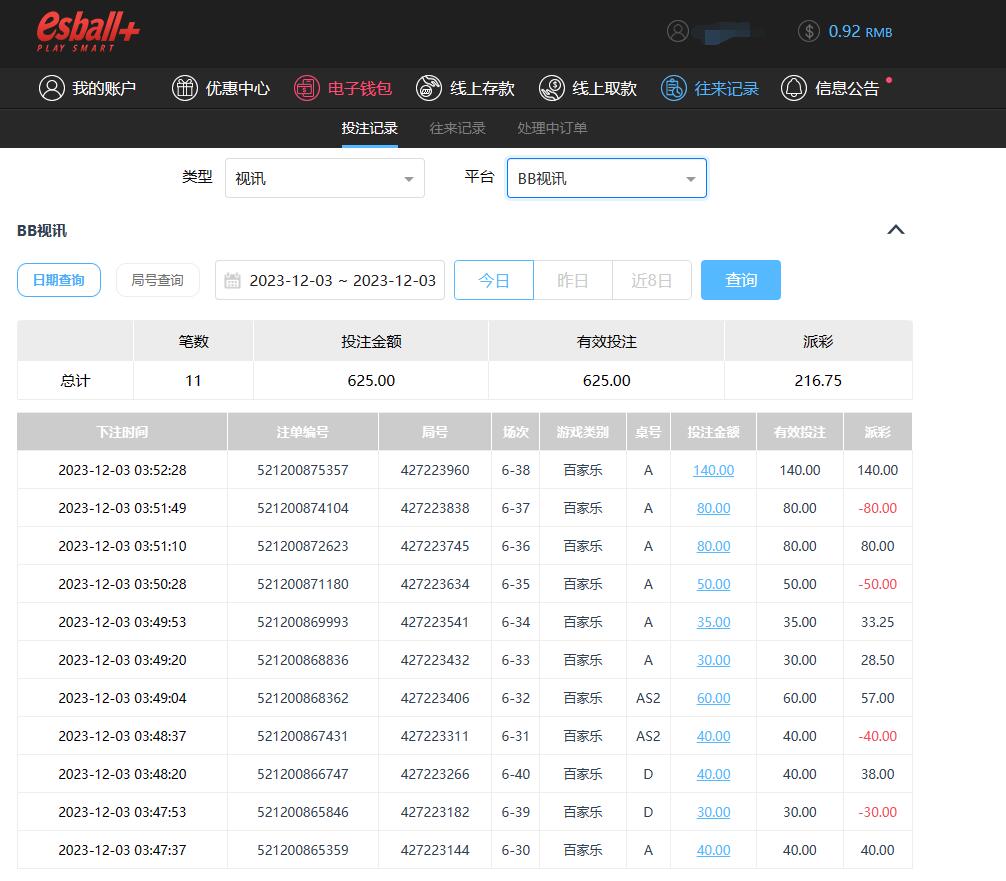The image size is (1006, 881).
Task: Open 电子钱包 wallet icon
Action: (307, 88)
